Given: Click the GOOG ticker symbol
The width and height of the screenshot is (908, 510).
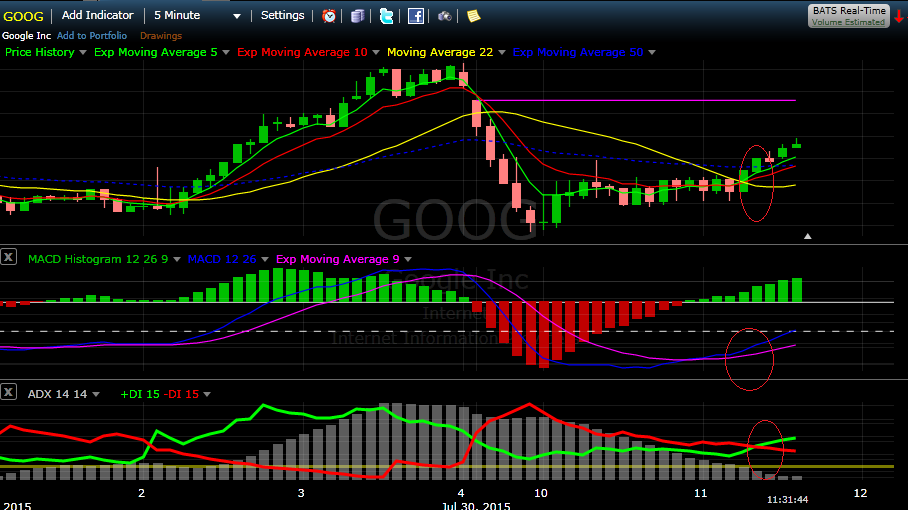Looking at the screenshot, I should coord(23,16).
